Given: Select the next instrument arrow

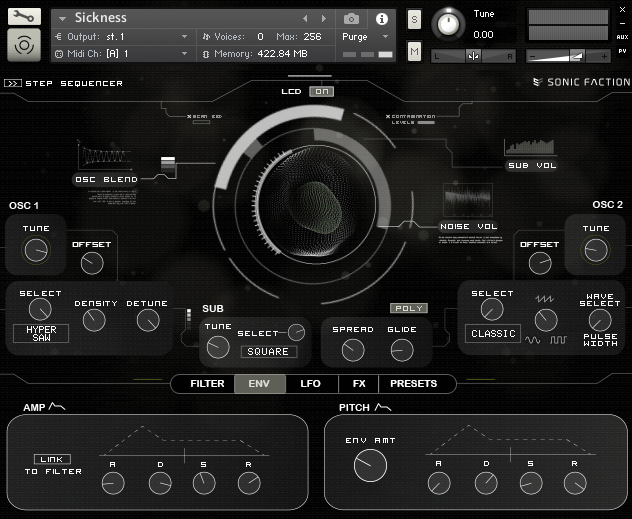Looking at the screenshot, I should click(x=324, y=19).
